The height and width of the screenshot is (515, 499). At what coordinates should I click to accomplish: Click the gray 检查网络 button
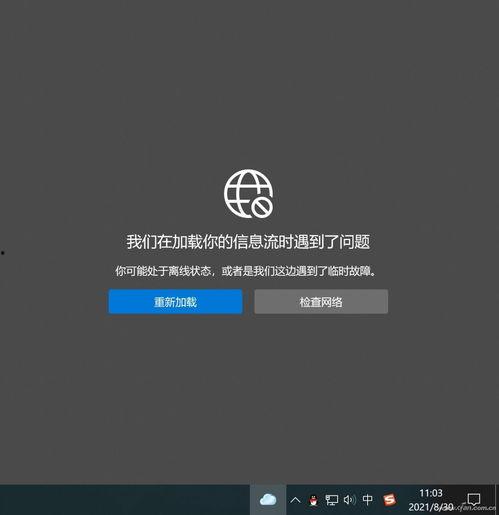click(x=321, y=302)
